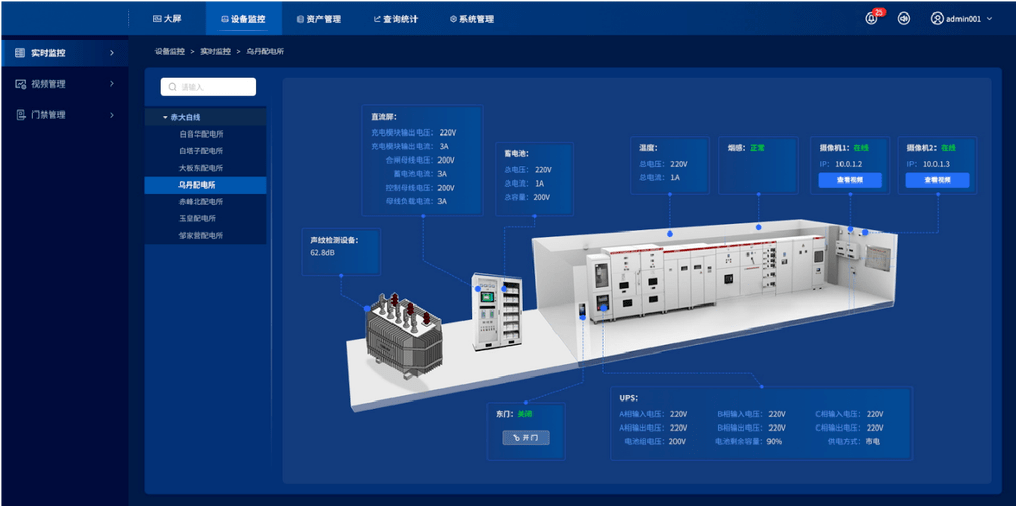Select 门禁管理 in the sidebar menu
Screen dimensions: 1016x506
[x=64, y=115]
